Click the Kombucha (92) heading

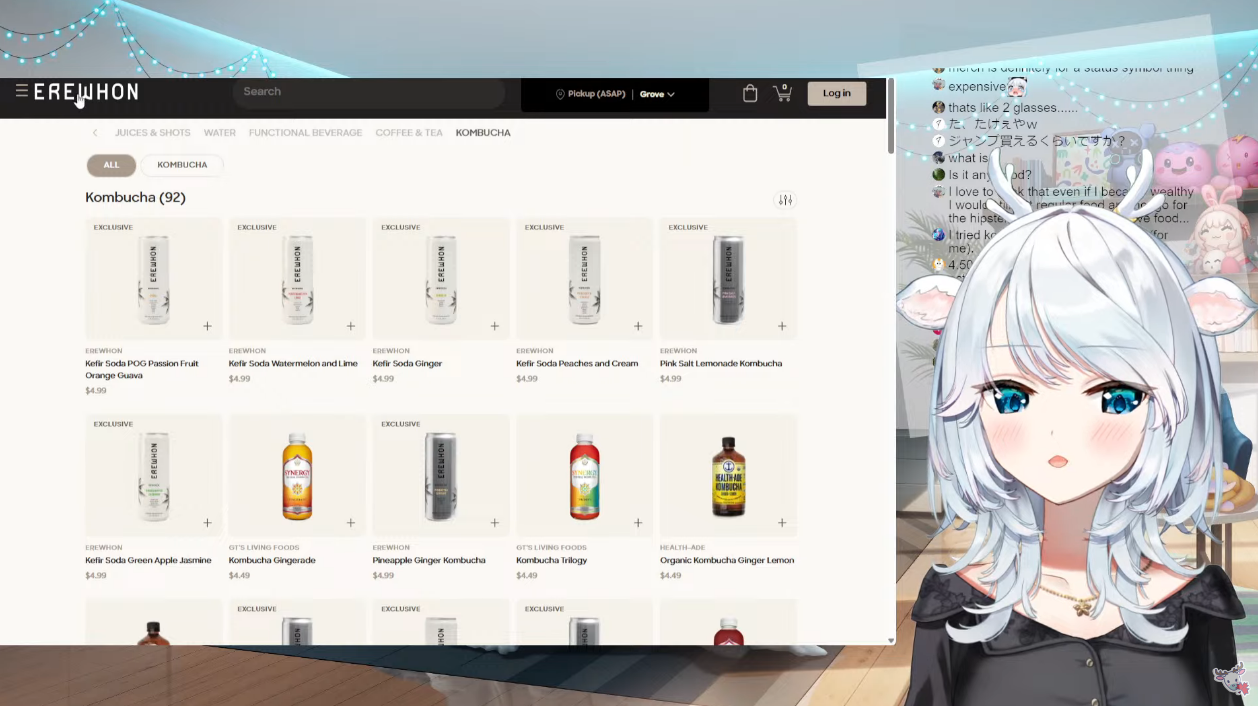135,197
